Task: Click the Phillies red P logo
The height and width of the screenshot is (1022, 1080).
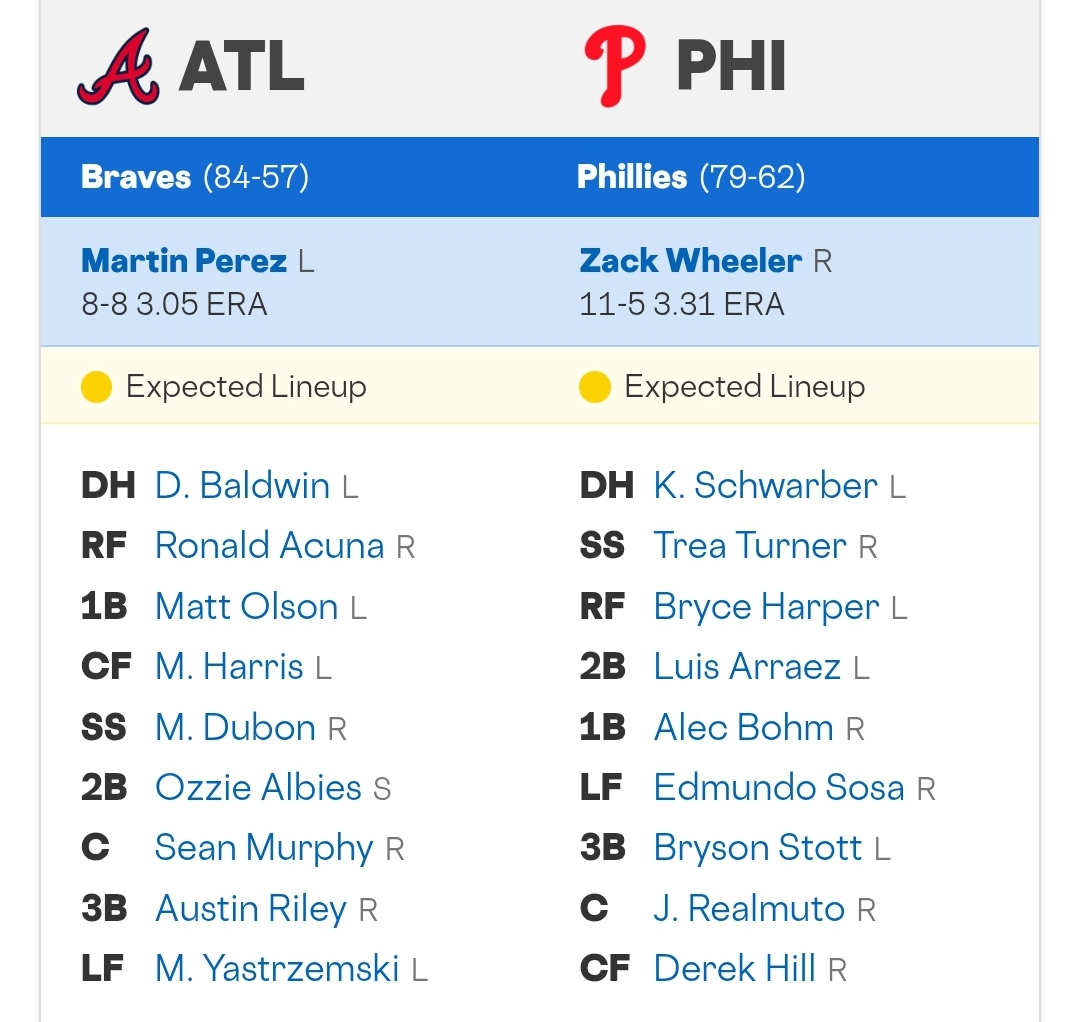Action: tap(614, 66)
